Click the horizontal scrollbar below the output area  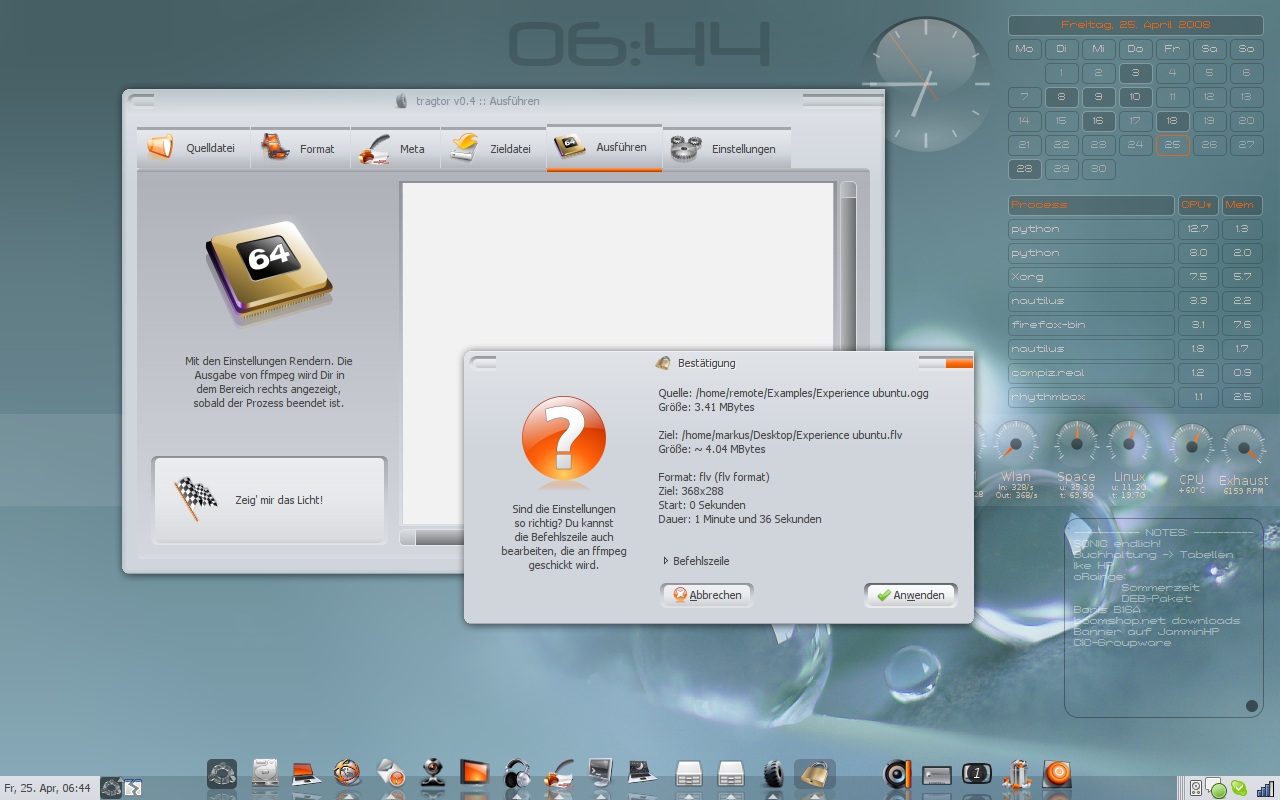pyautogui.click(x=432, y=538)
